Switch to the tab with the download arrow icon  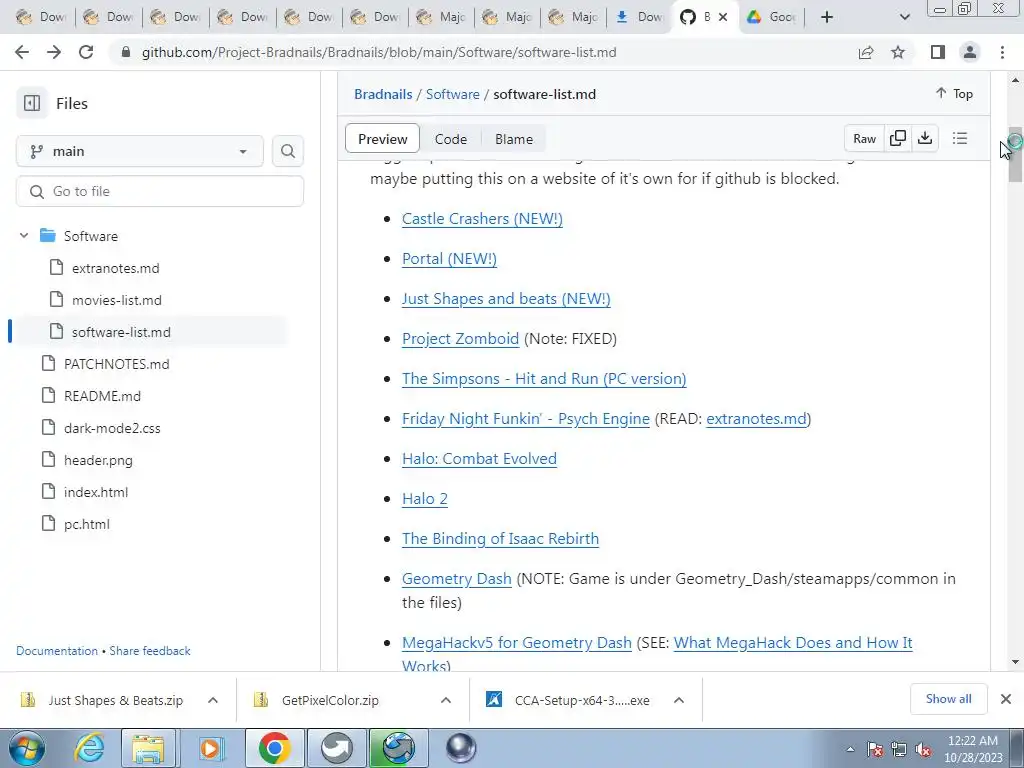tap(639, 17)
